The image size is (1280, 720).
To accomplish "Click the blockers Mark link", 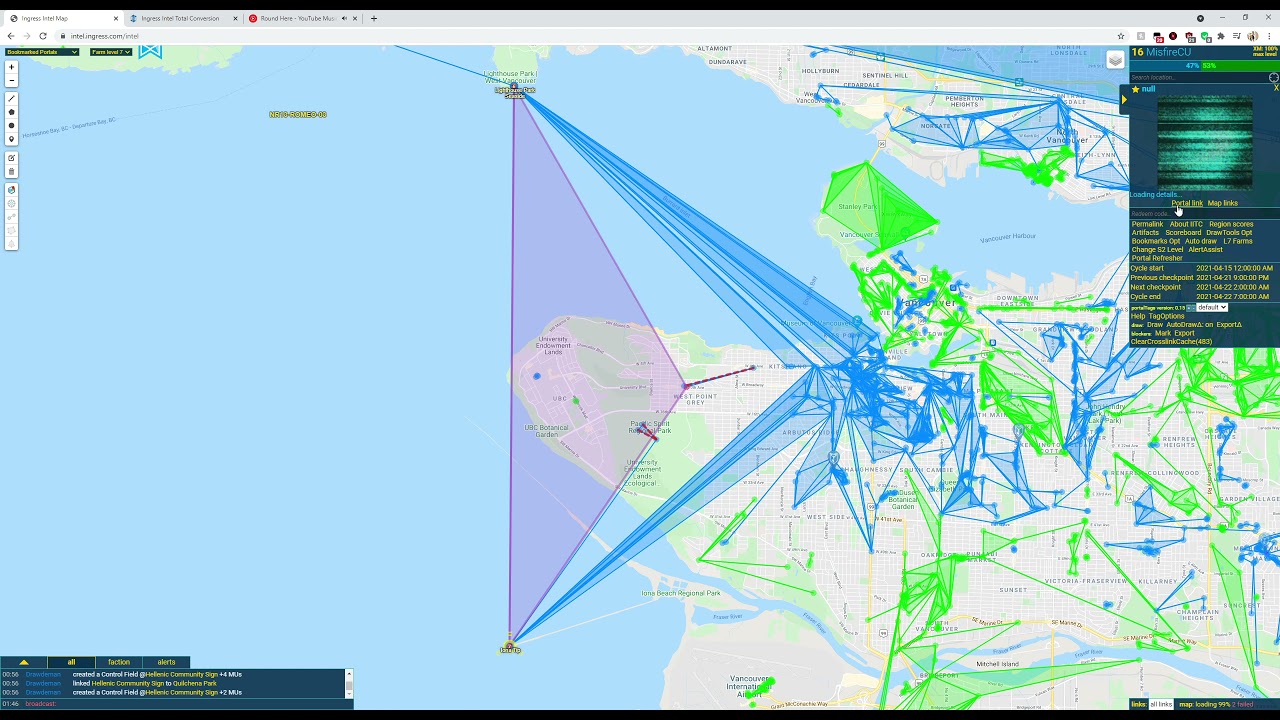I will pyautogui.click(x=1163, y=333).
